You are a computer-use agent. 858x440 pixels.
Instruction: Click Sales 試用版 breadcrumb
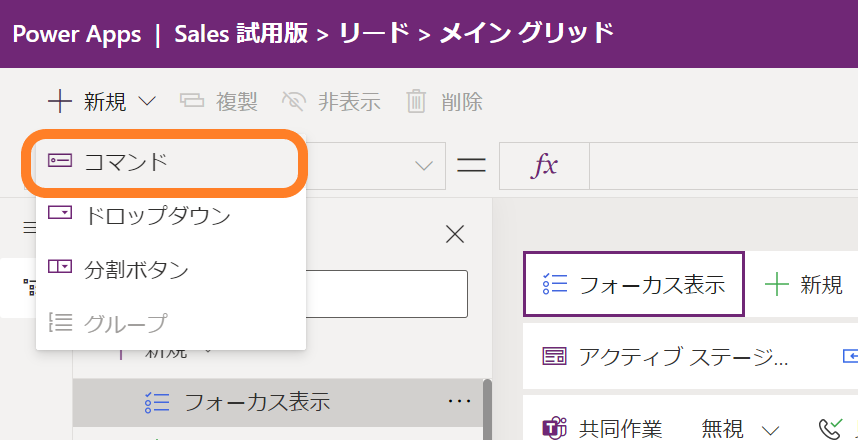click(x=241, y=34)
